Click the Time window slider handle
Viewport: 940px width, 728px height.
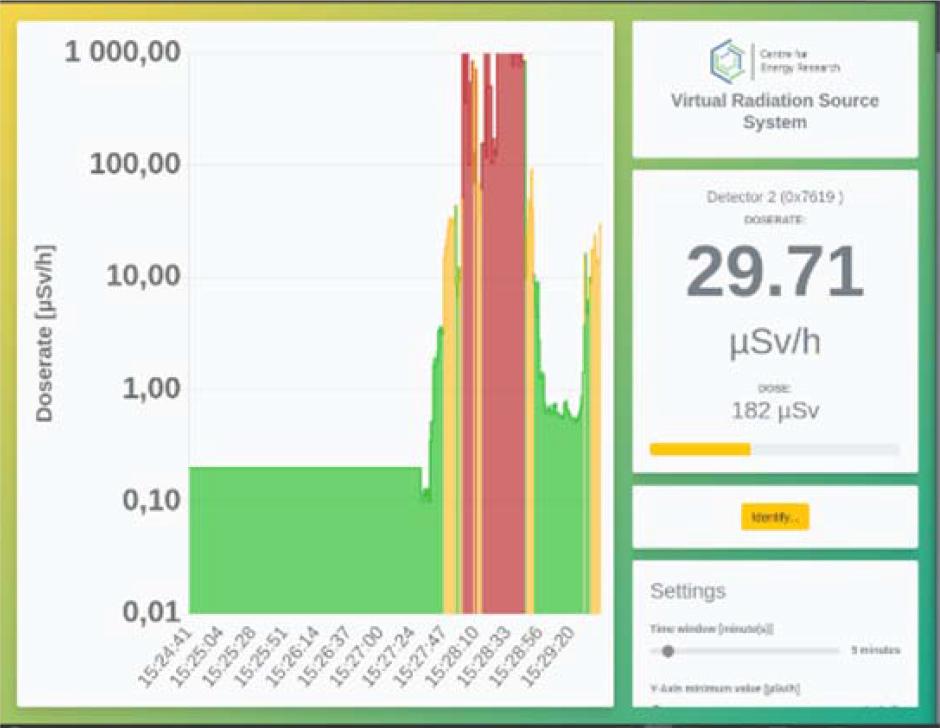click(x=667, y=651)
